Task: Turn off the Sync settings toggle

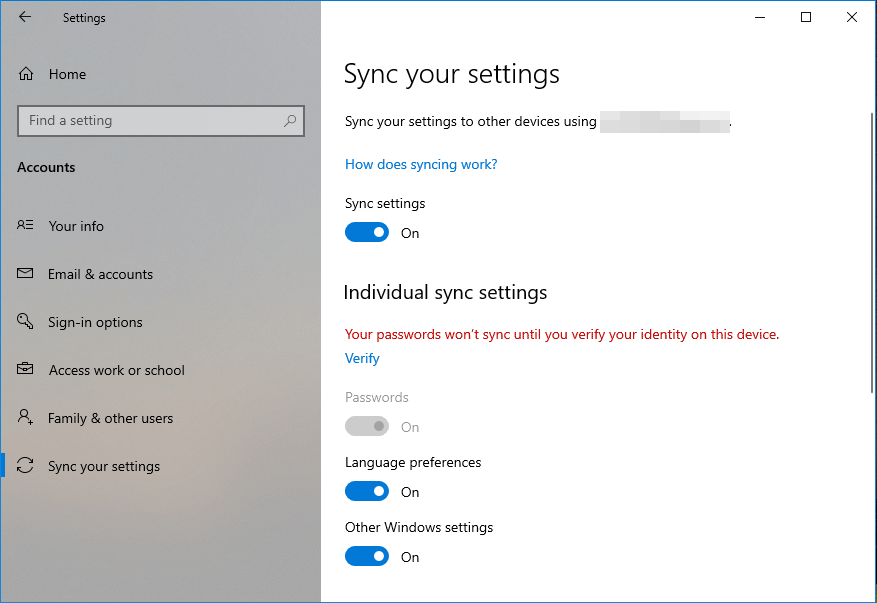Action: coord(367,232)
